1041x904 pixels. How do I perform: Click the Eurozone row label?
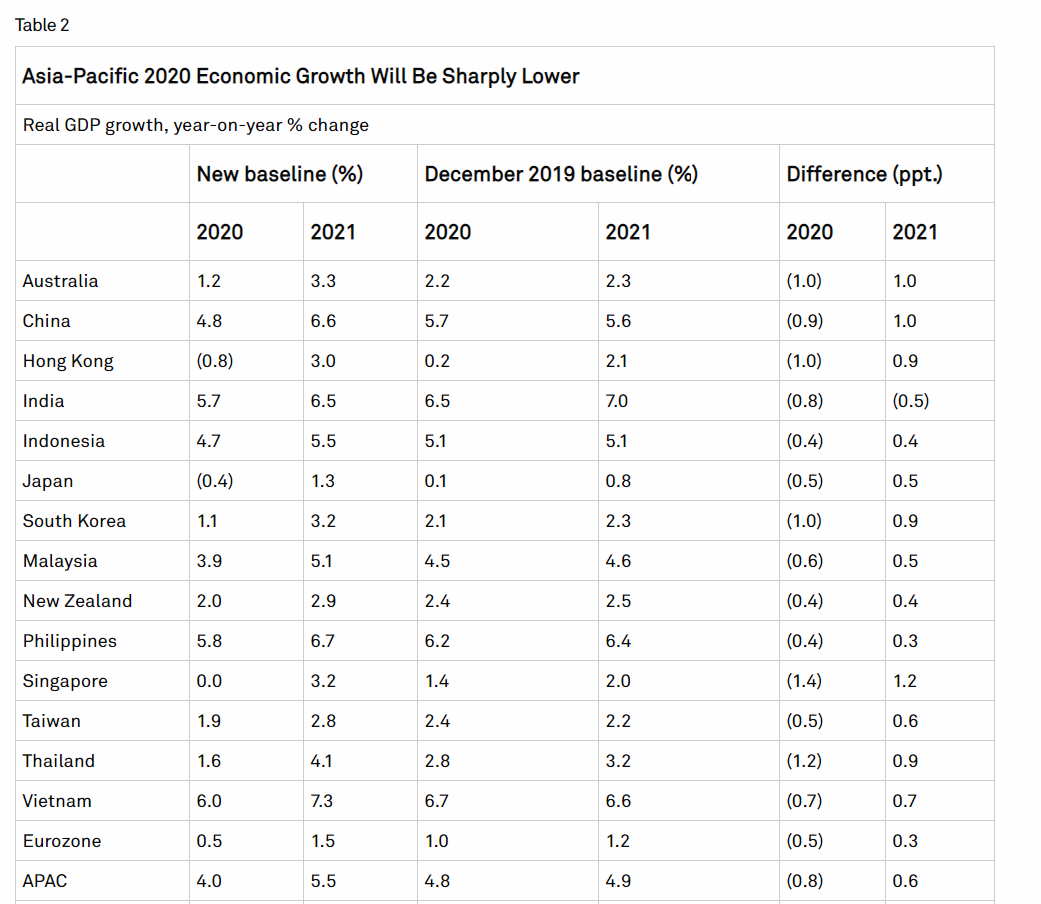pyautogui.click(x=62, y=841)
